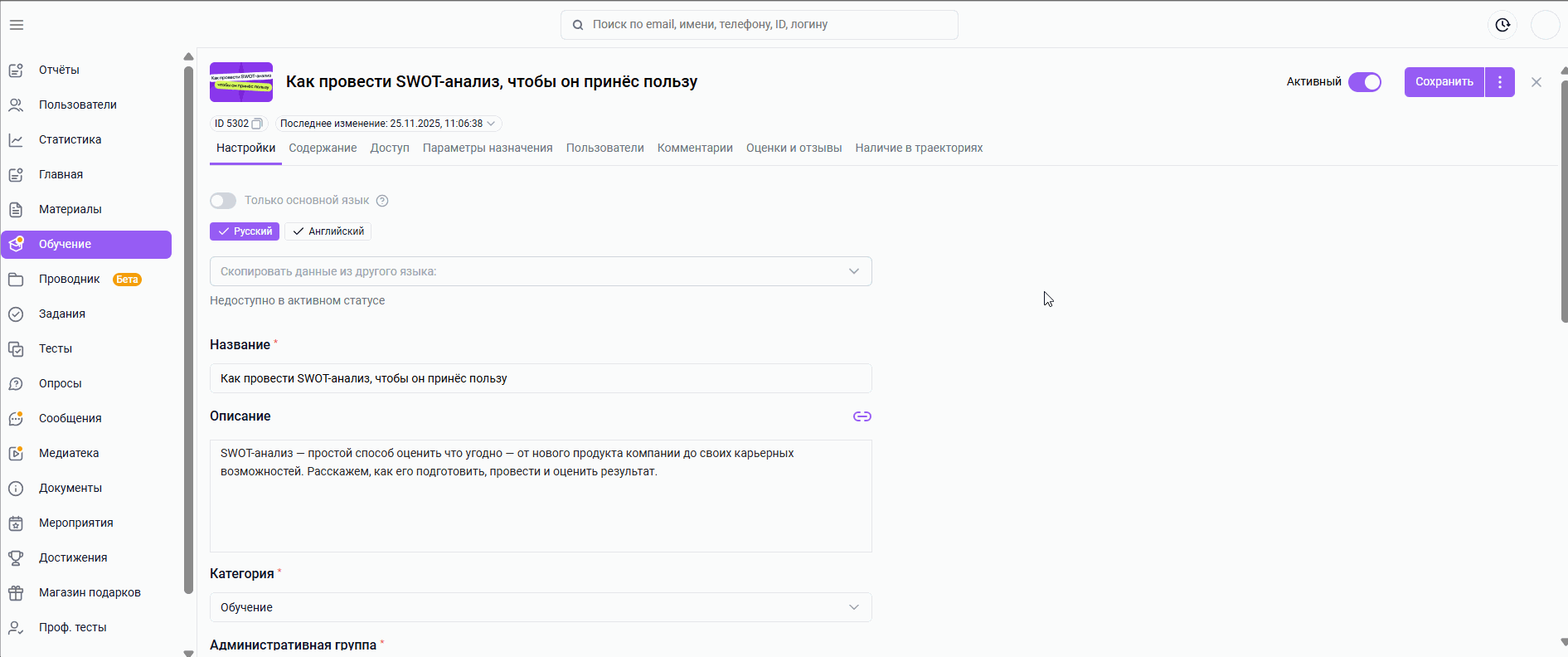
Task: Click the search field at the top
Action: coord(760,25)
